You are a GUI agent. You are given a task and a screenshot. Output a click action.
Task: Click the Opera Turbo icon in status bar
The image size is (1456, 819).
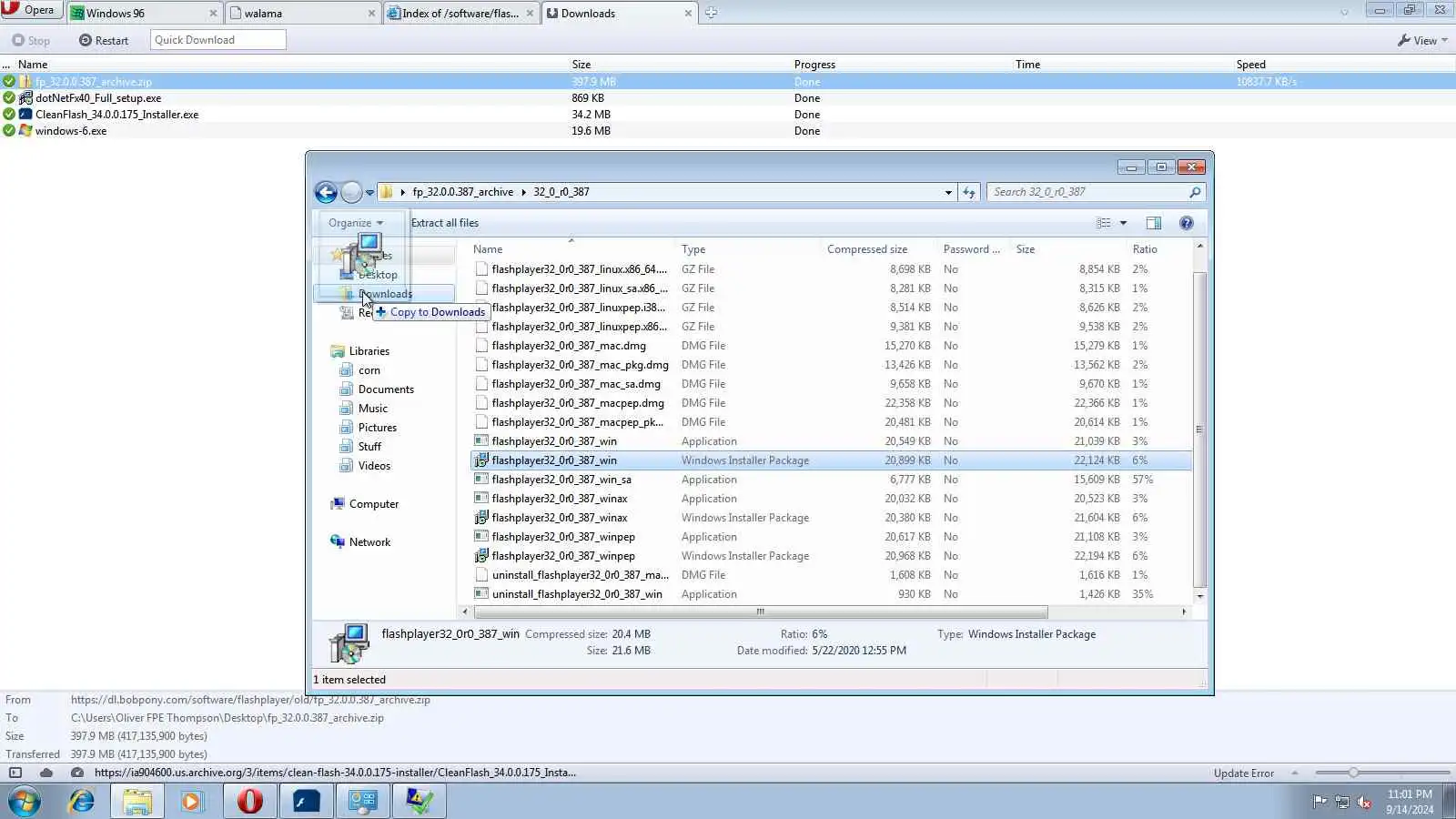[77, 773]
